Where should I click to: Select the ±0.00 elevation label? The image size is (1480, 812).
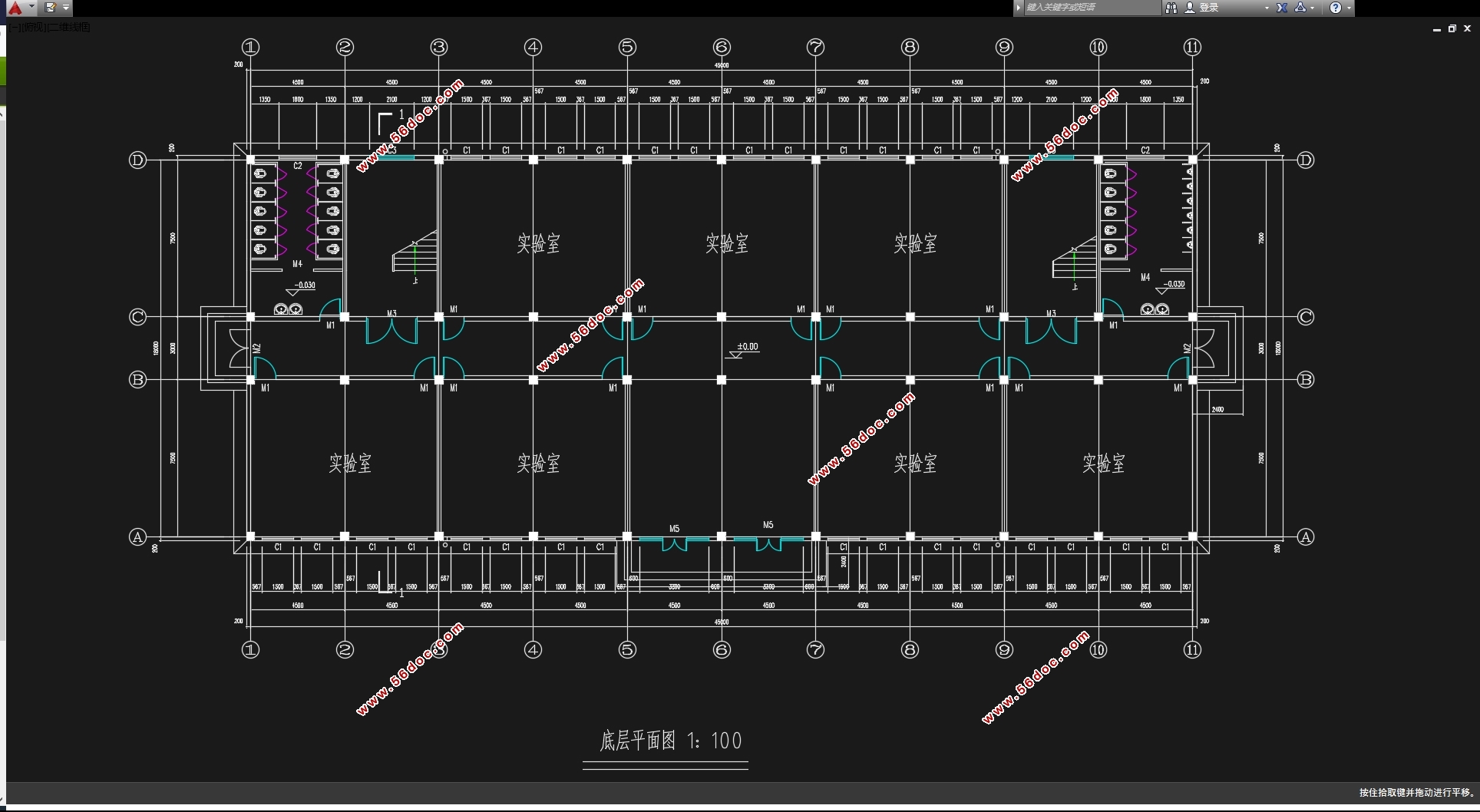click(747, 347)
